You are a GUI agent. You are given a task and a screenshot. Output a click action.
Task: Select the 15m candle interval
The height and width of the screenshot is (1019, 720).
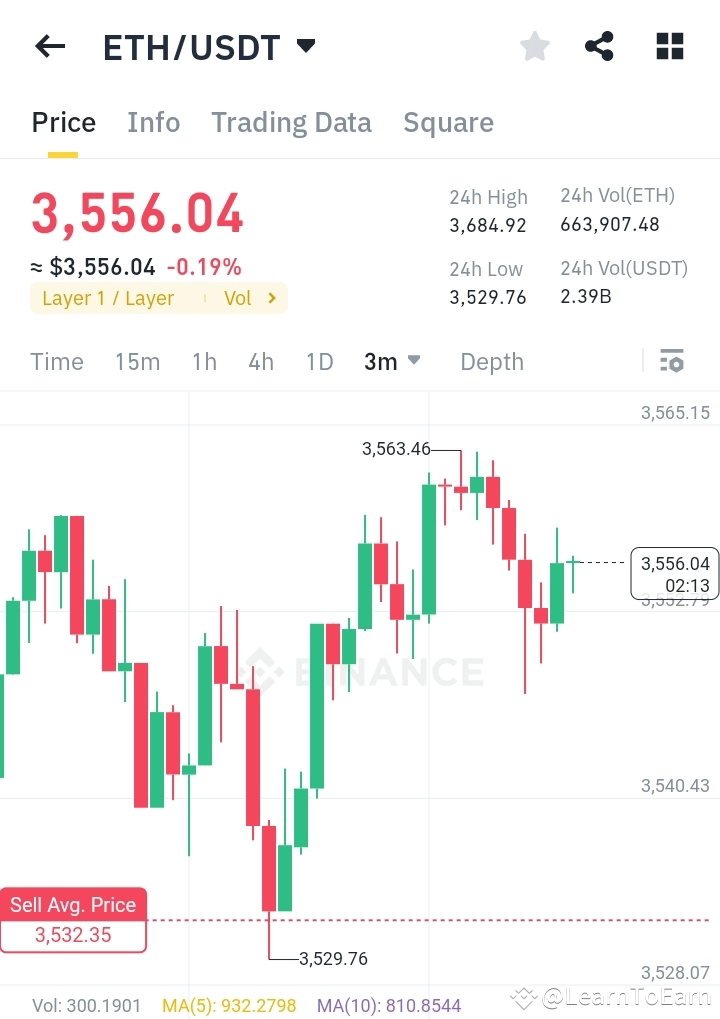[x=138, y=361]
